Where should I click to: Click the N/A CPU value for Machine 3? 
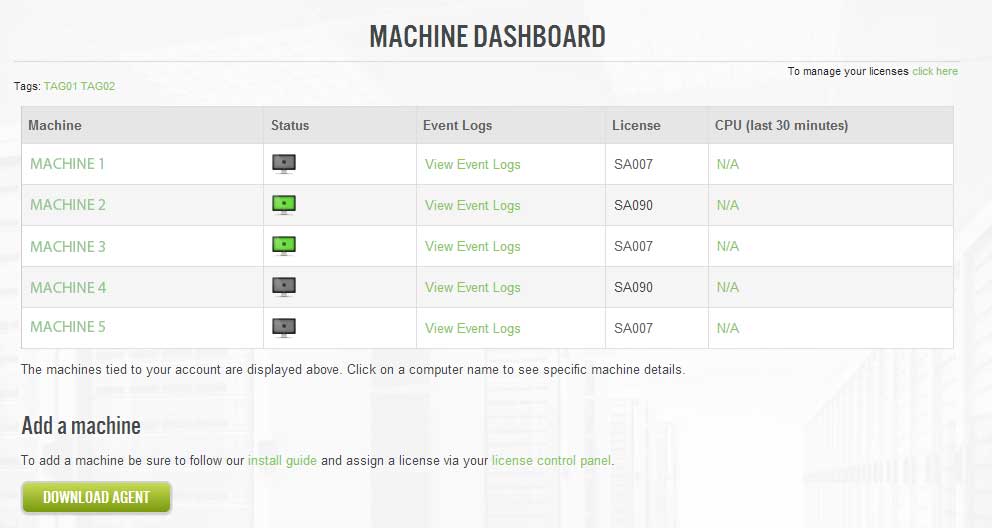point(728,246)
